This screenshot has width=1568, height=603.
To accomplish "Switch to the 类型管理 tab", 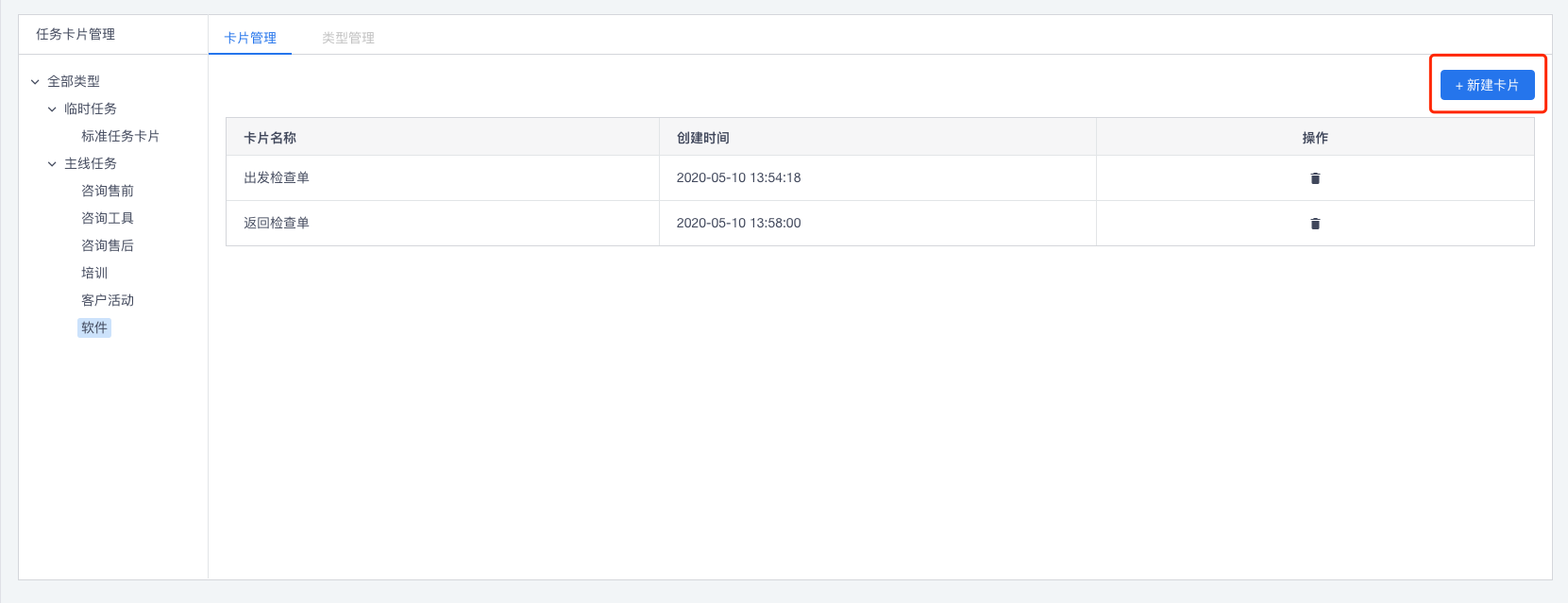I will [348, 38].
